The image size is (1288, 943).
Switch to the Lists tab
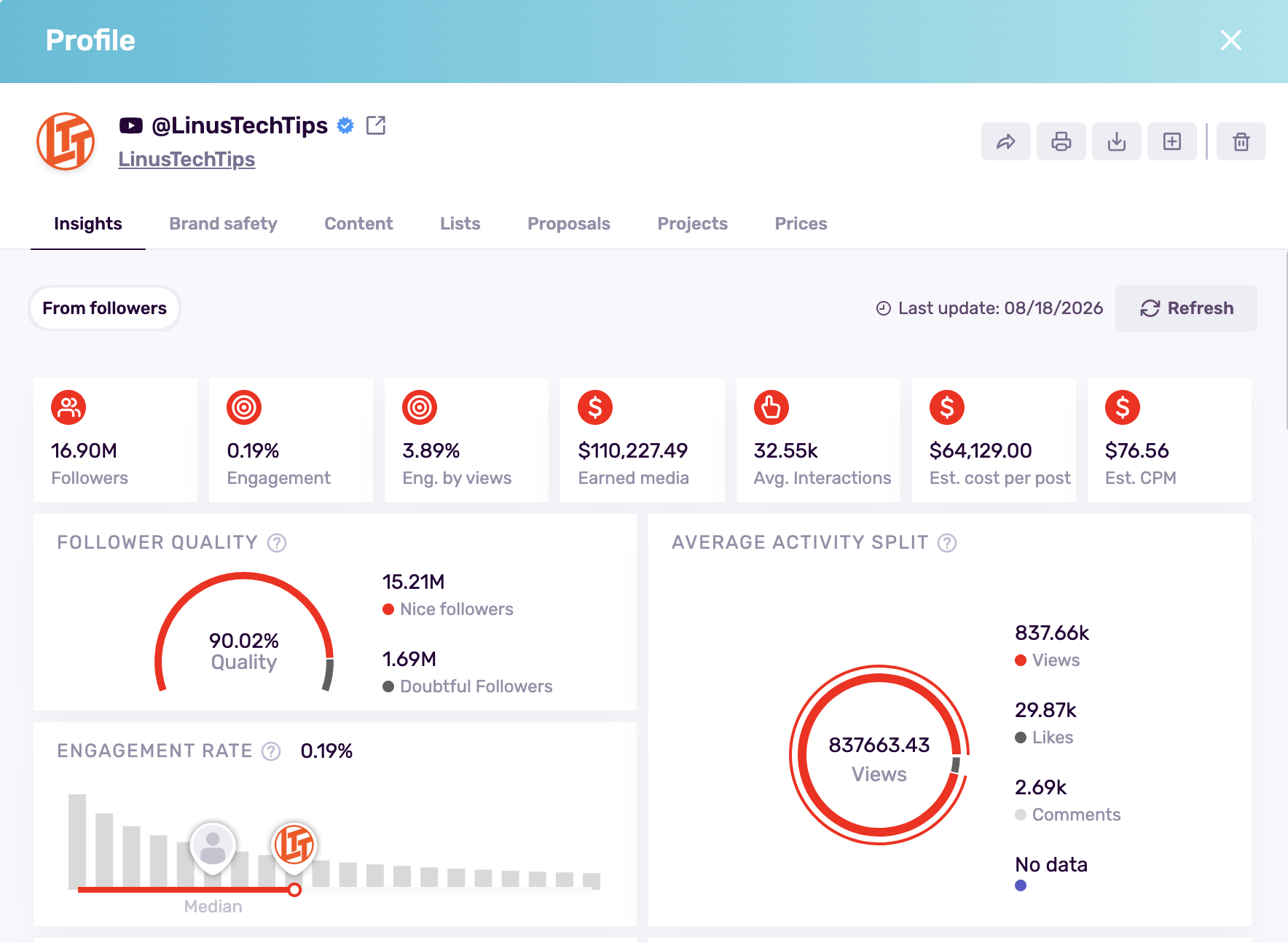(x=460, y=224)
